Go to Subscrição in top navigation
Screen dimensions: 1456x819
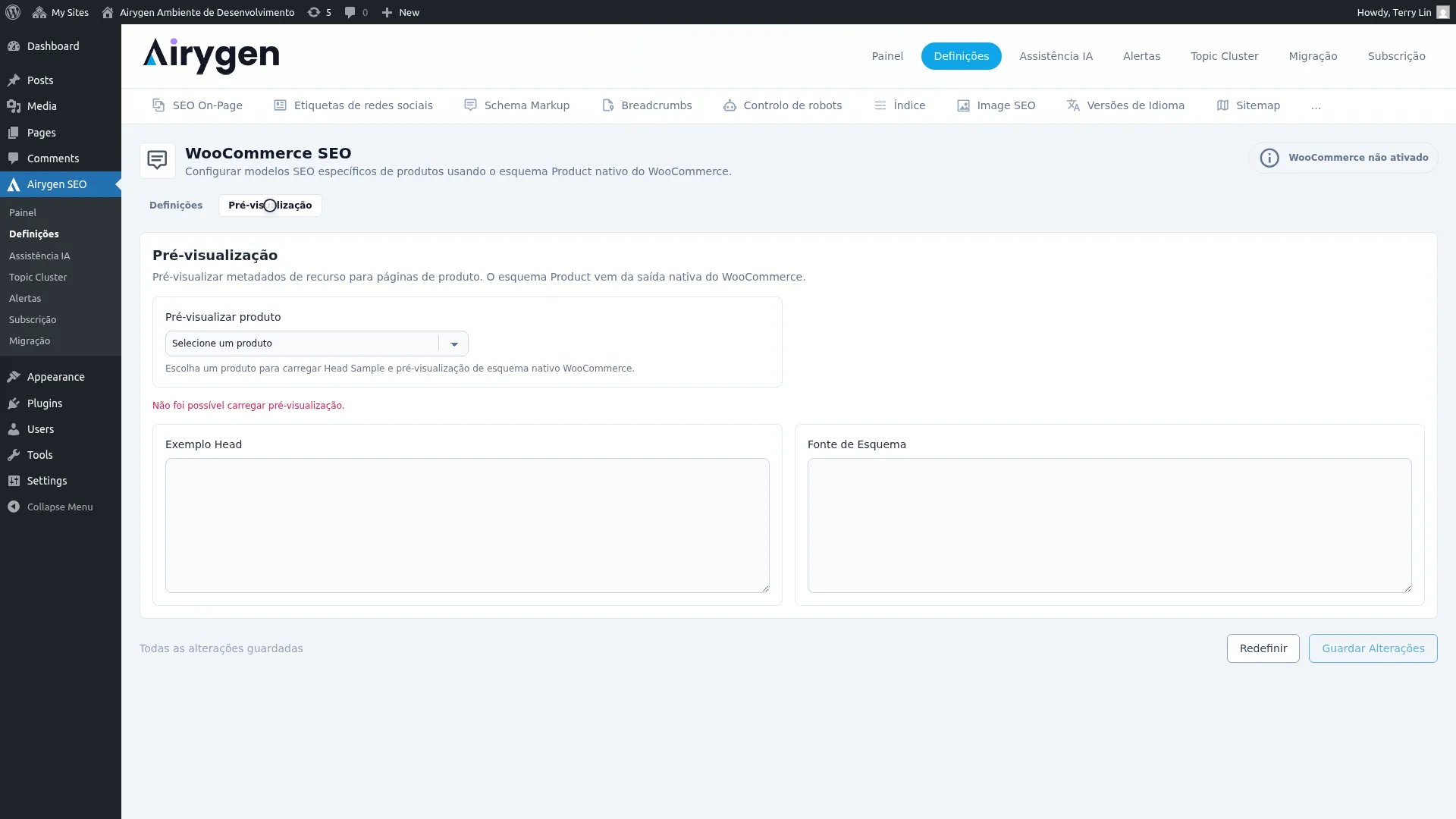pyautogui.click(x=1396, y=56)
